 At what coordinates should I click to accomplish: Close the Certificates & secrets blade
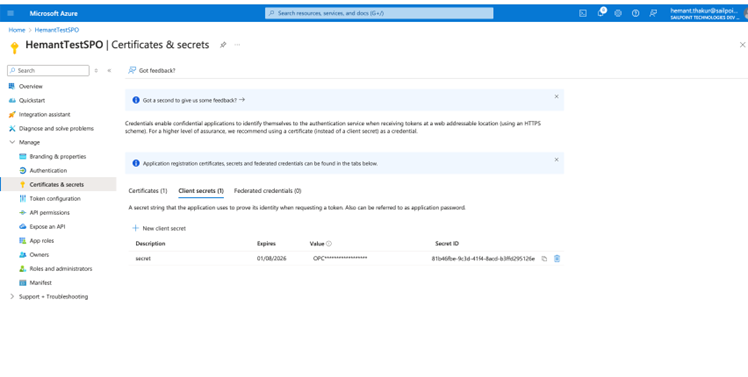point(742,45)
